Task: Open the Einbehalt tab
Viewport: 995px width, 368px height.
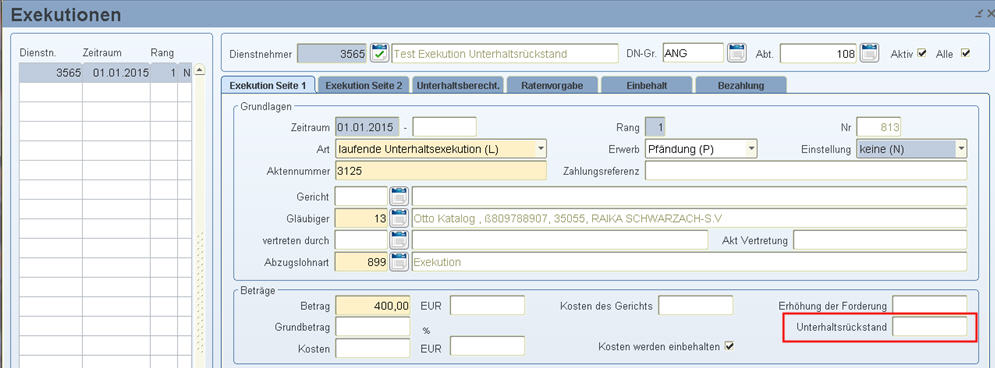Action: point(646,85)
